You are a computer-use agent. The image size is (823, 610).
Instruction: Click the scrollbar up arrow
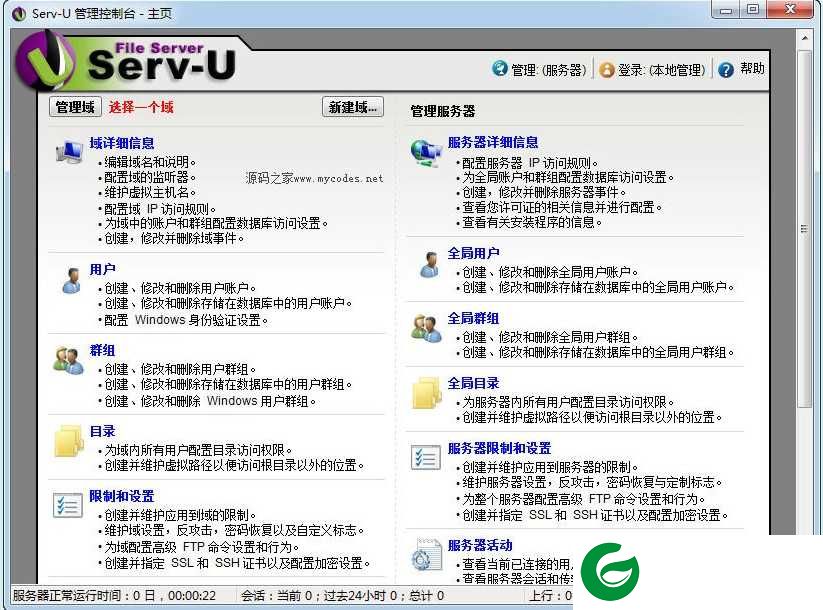pyautogui.click(x=804, y=38)
